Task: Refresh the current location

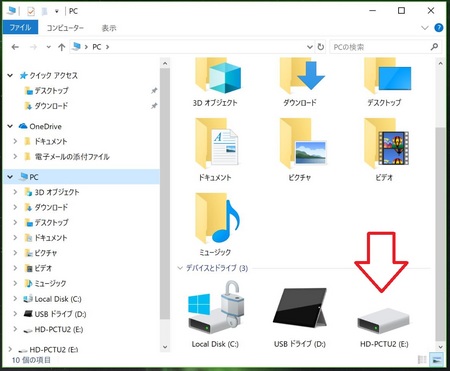Action: point(321,47)
